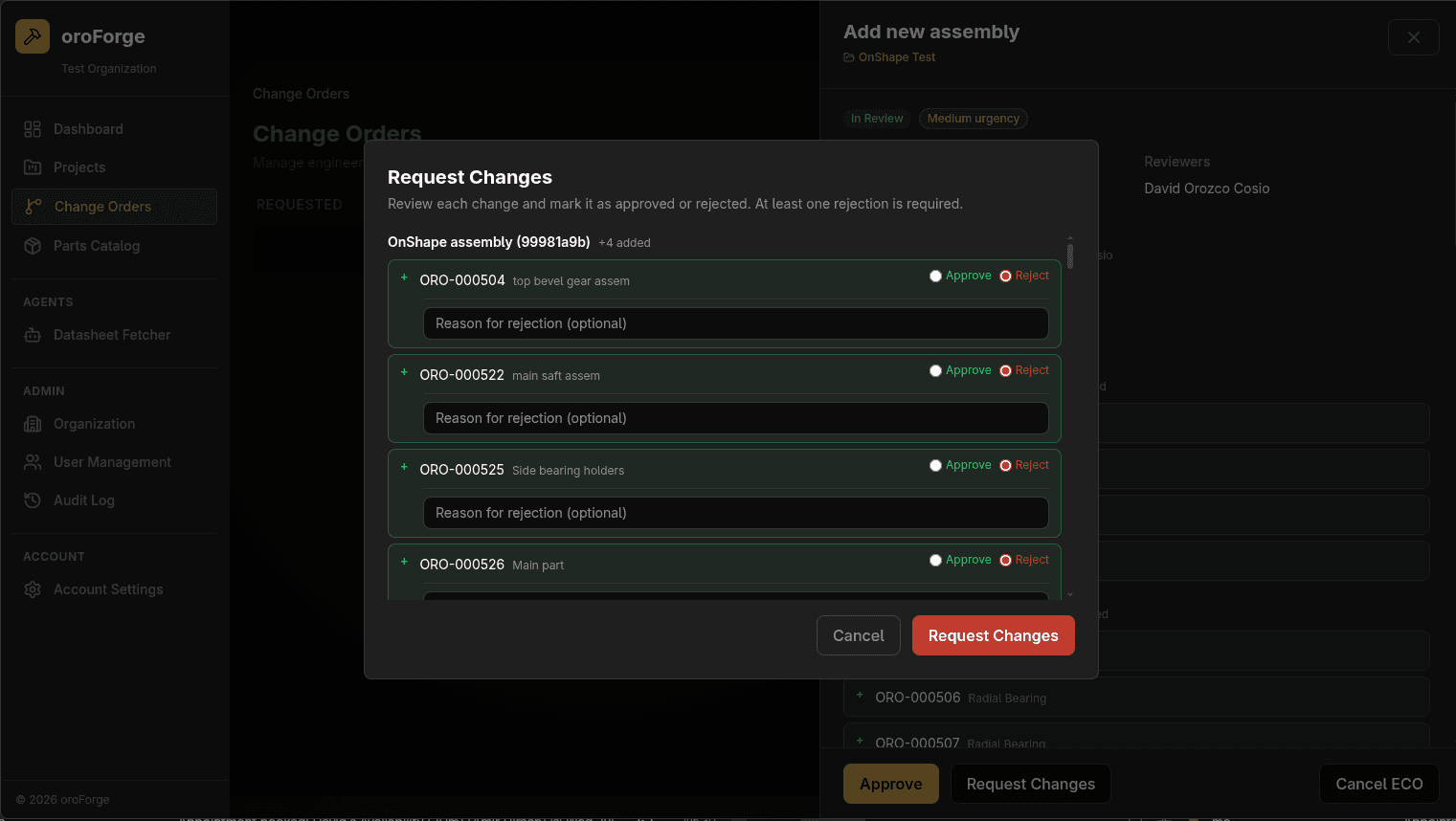Screen dimensions: 1456x821
Task: Open the Audit Log page
Action: [x=114, y=500]
